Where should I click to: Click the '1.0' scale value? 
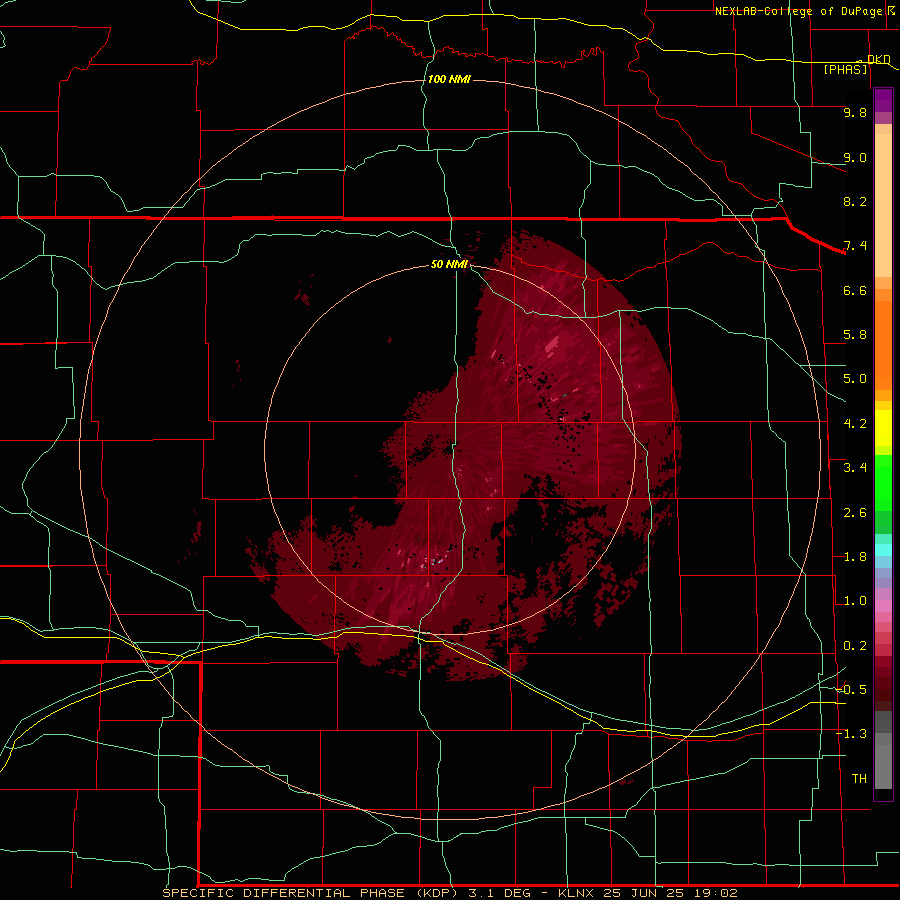(855, 601)
